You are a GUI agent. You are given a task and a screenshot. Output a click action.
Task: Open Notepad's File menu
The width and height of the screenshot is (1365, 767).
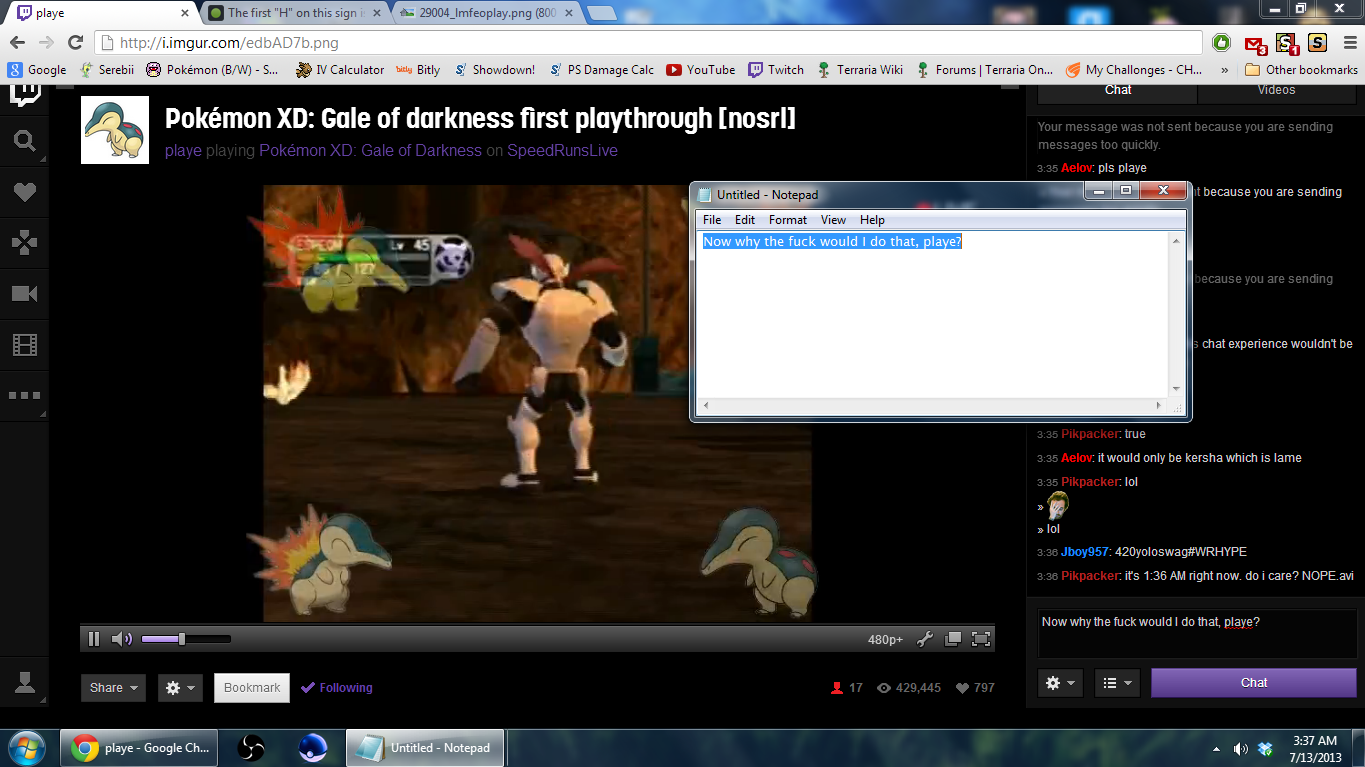click(x=712, y=220)
